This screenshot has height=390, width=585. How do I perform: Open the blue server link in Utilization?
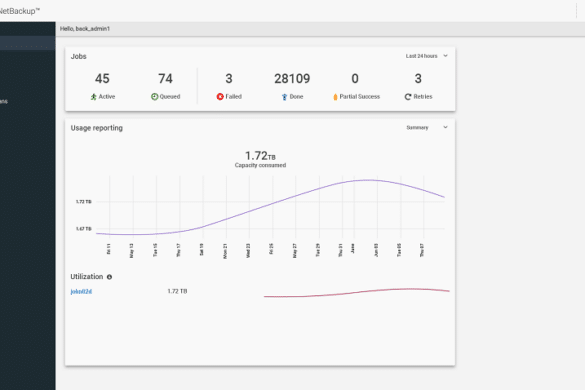tap(81, 291)
